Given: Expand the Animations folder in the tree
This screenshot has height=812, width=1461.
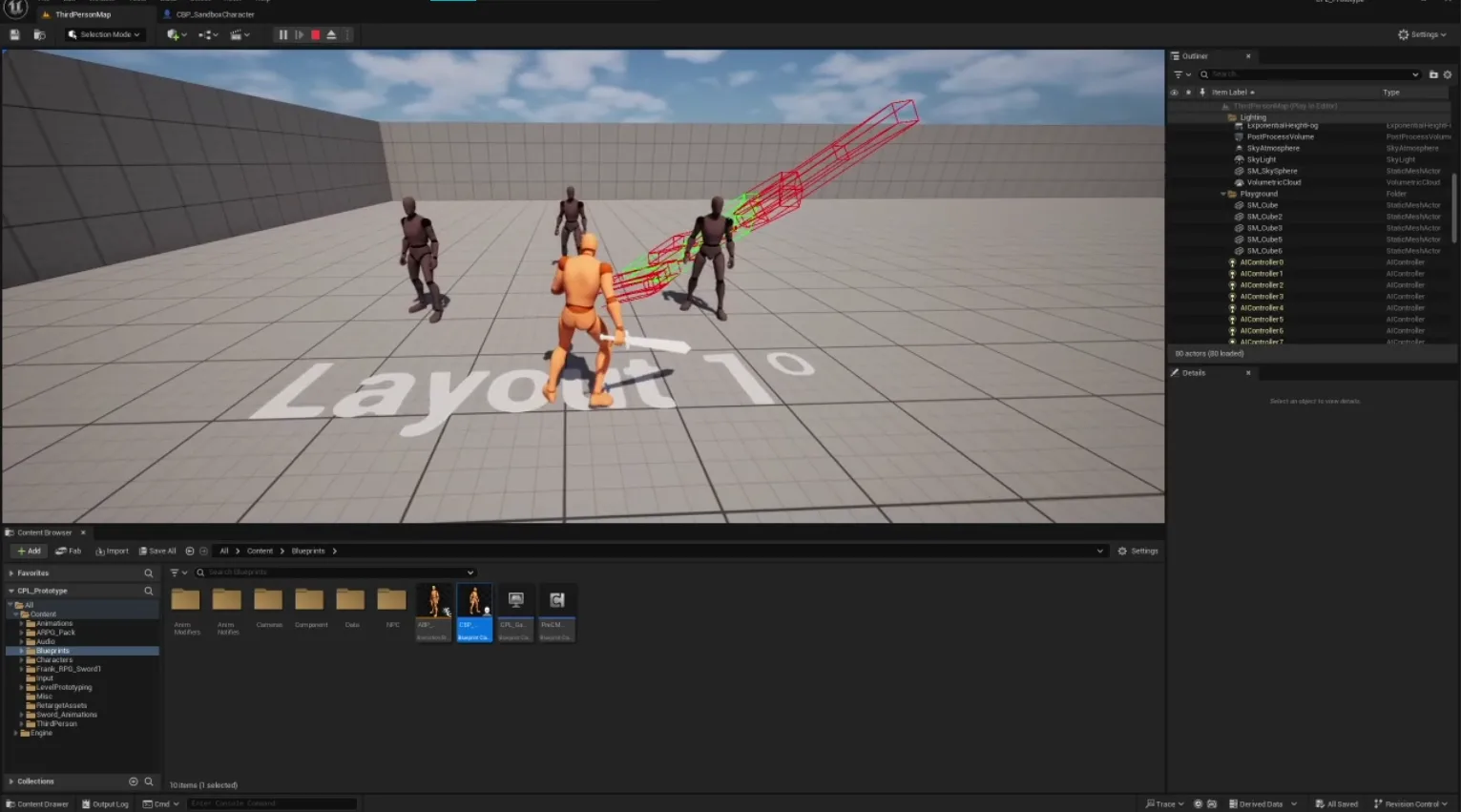Looking at the screenshot, I should 21,623.
